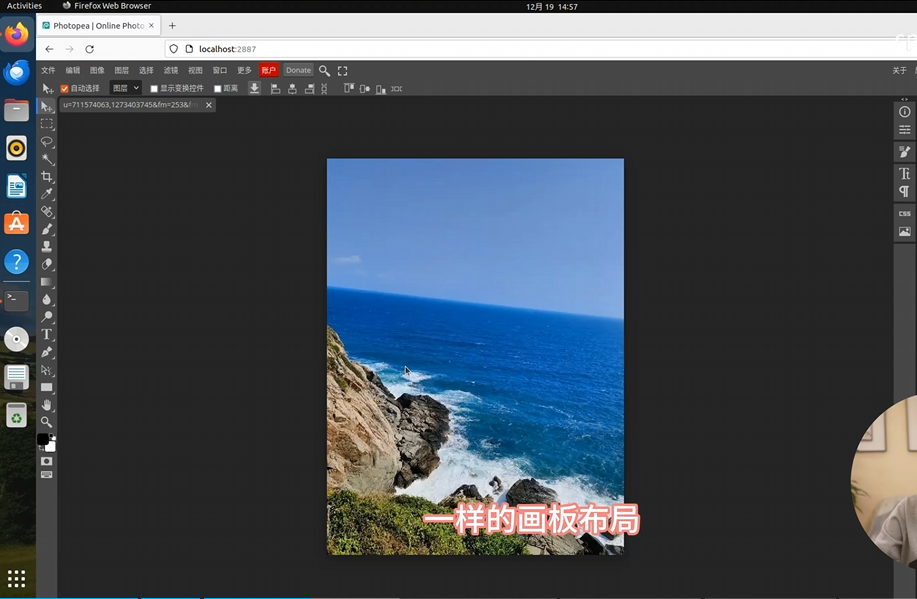The width and height of the screenshot is (917, 599).
Task: Select the Eyedropper tool
Action: click(47, 194)
